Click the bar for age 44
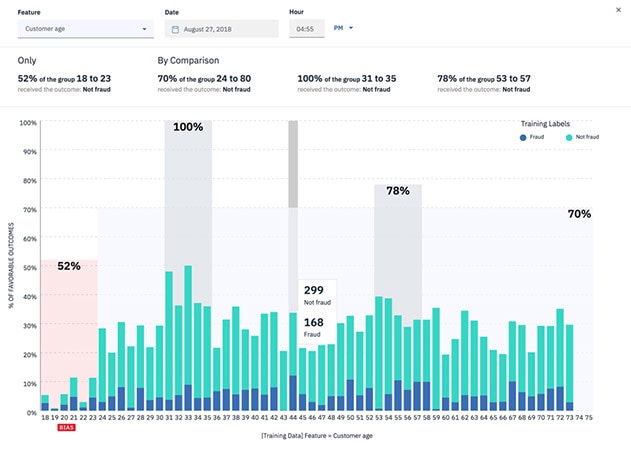The image size is (631, 463). [293, 361]
